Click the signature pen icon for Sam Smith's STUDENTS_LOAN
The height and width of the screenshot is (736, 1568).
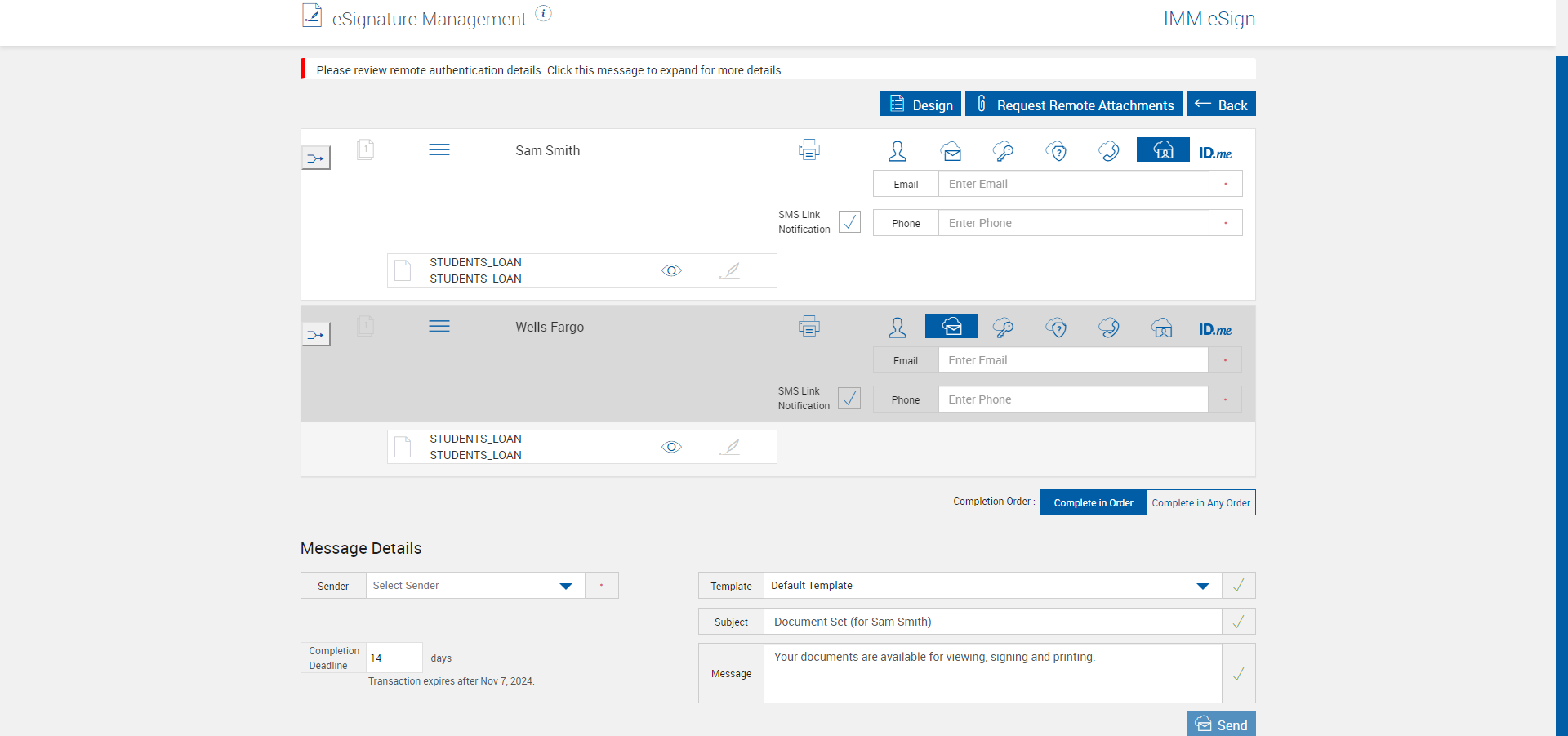[730, 270]
